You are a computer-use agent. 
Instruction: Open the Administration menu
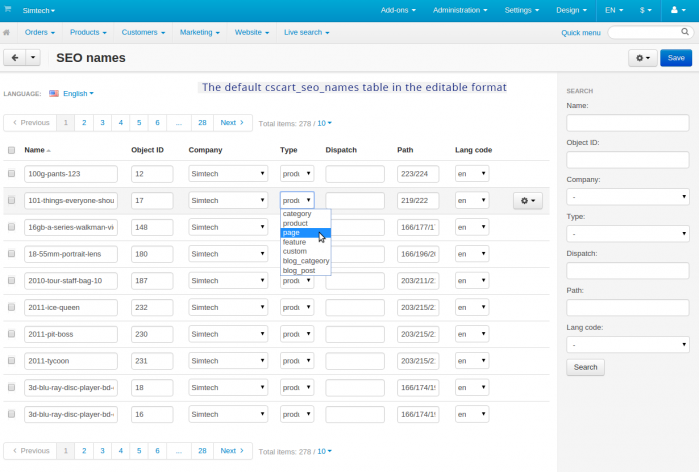pyautogui.click(x=460, y=10)
